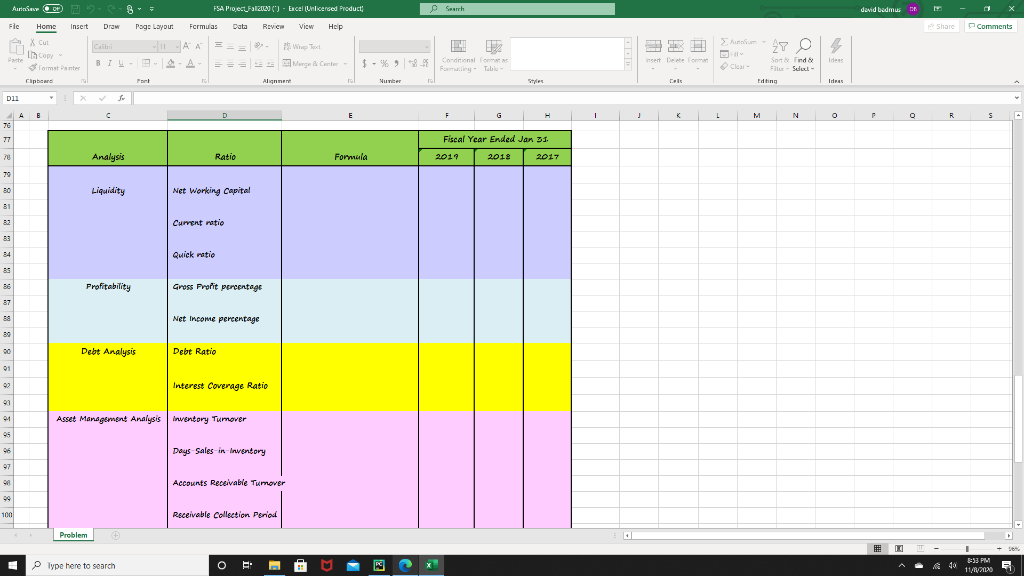The image size is (1024, 576).
Task: Select Center horizontal alignment icon
Action: [231, 64]
